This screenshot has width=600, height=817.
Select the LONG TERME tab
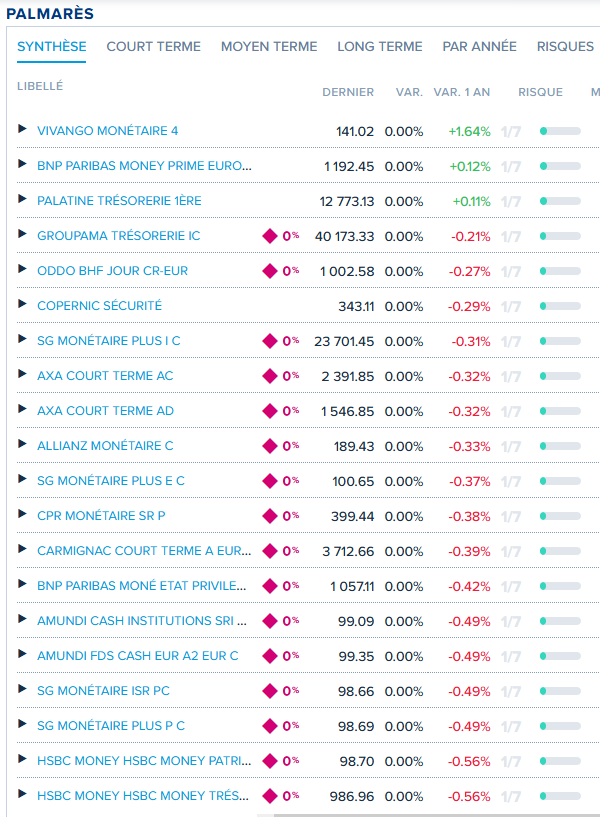tap(380, 46)
